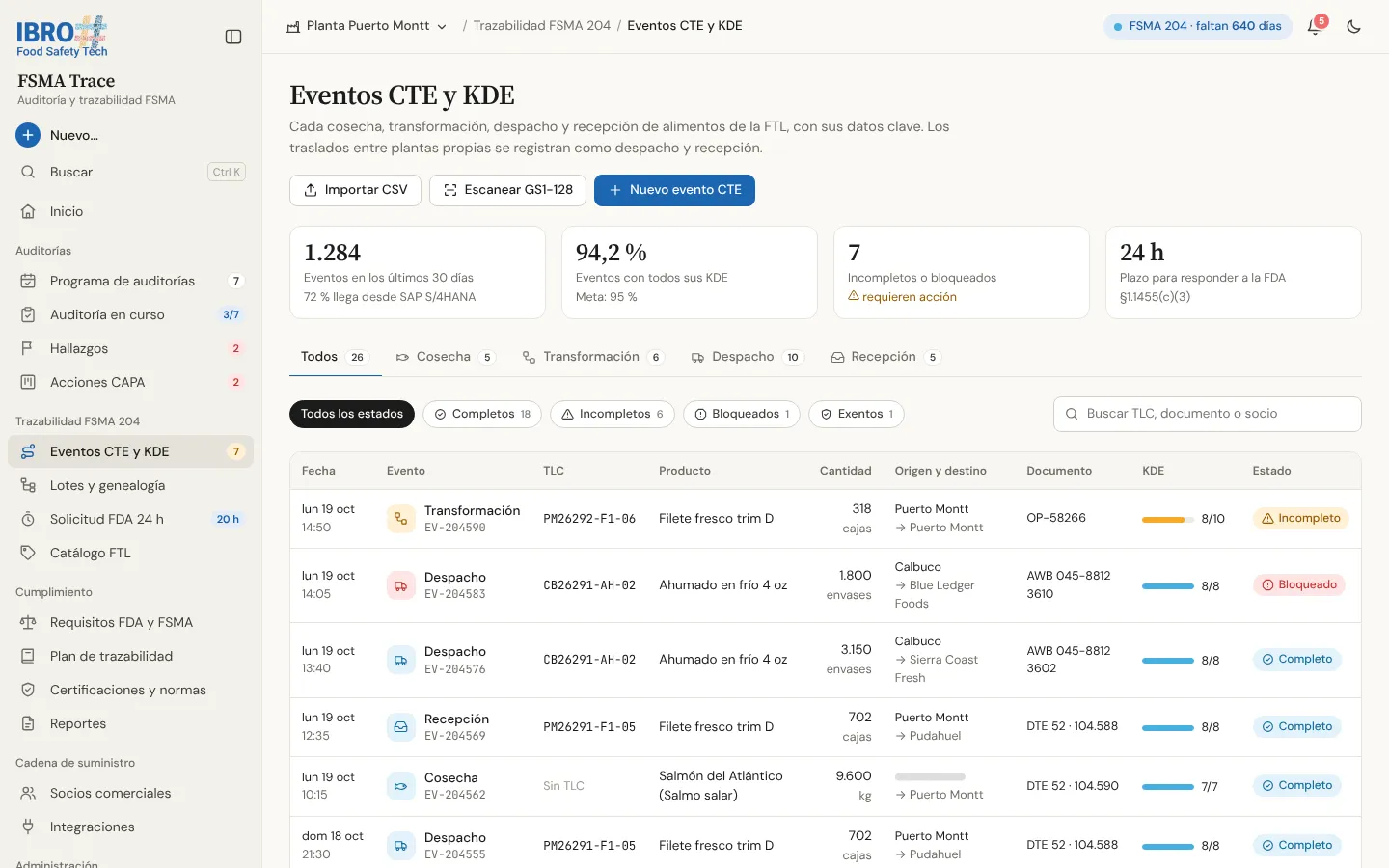Open Certificaciones y normas
Image resolution: width=1389 pixels, height=868 pixels.
[x=130, y=690]
